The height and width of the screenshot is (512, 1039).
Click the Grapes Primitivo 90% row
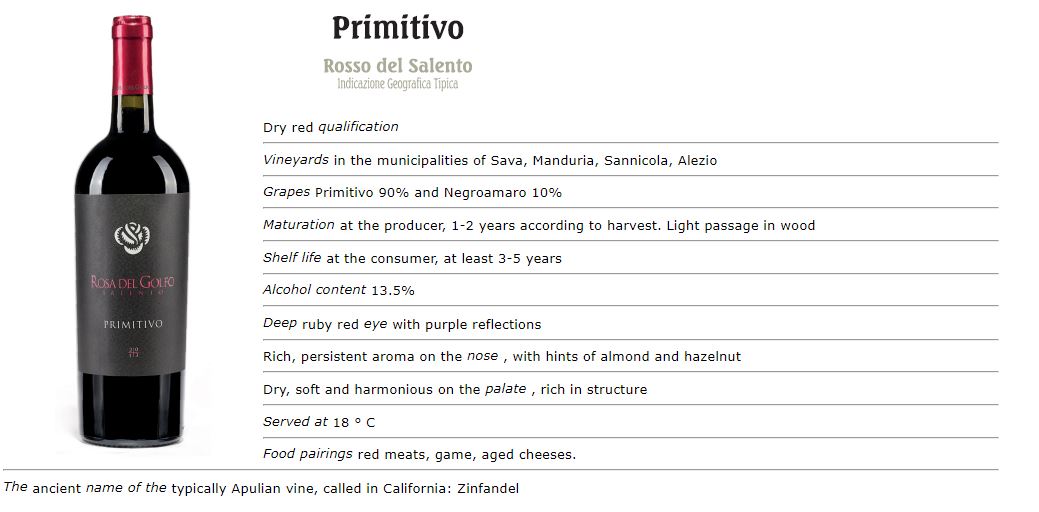(x=412, y=192)
